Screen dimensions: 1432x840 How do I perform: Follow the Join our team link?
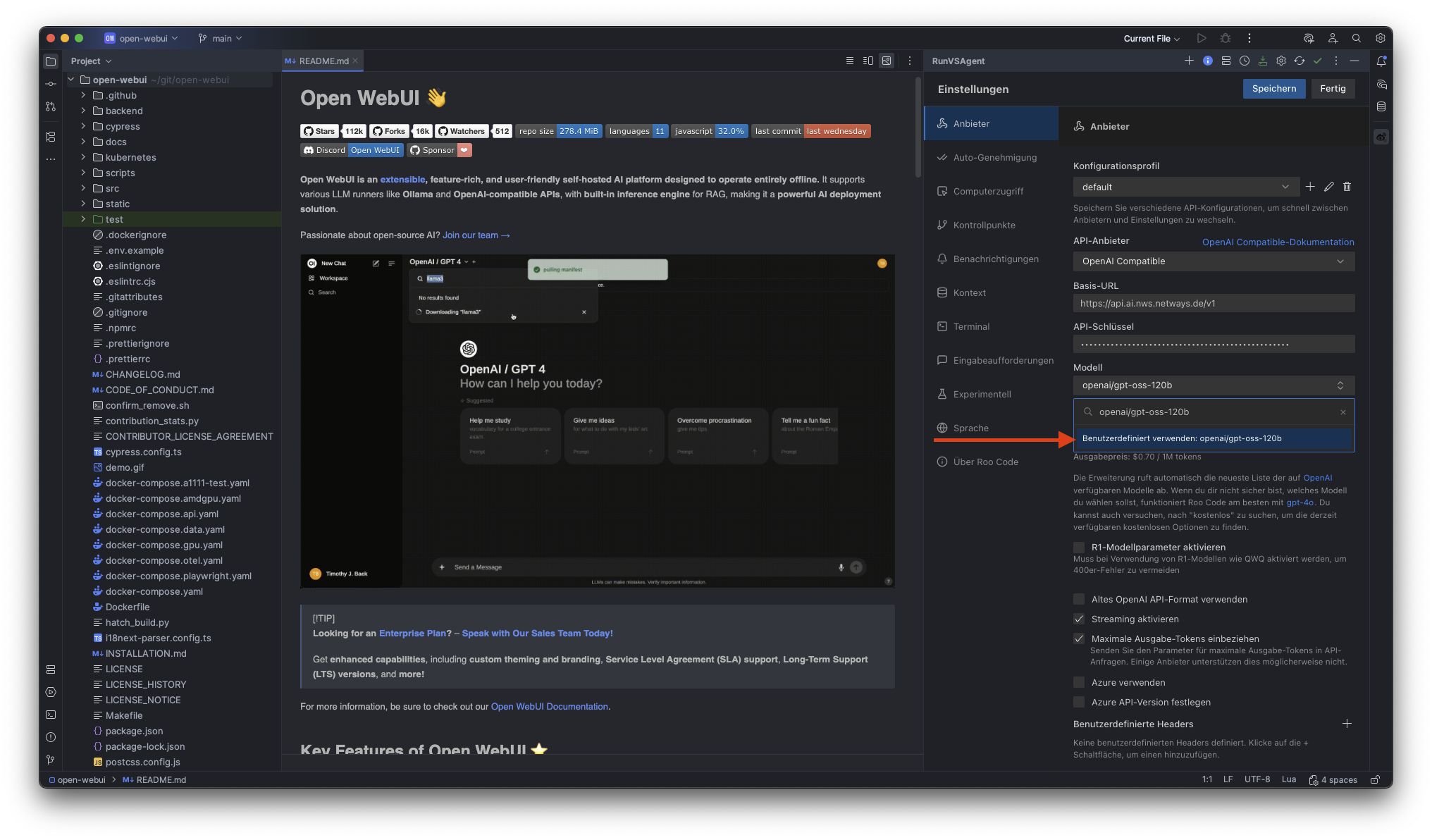pyautogui.click(x=476, y=235)
